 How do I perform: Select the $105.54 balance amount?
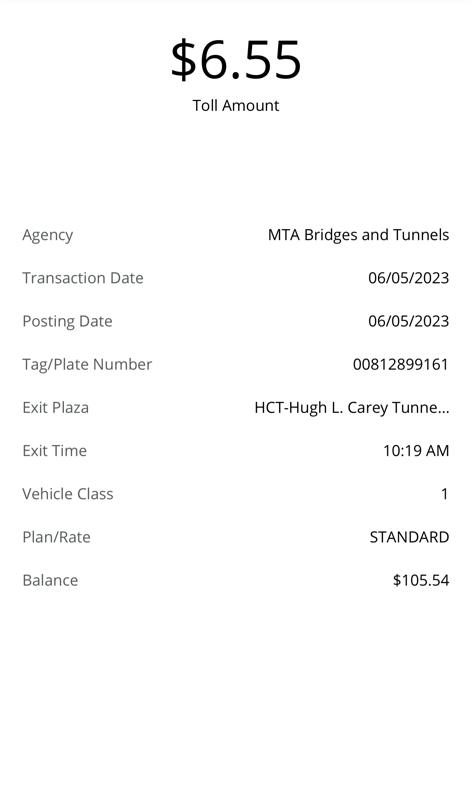(x=421, y=580)
